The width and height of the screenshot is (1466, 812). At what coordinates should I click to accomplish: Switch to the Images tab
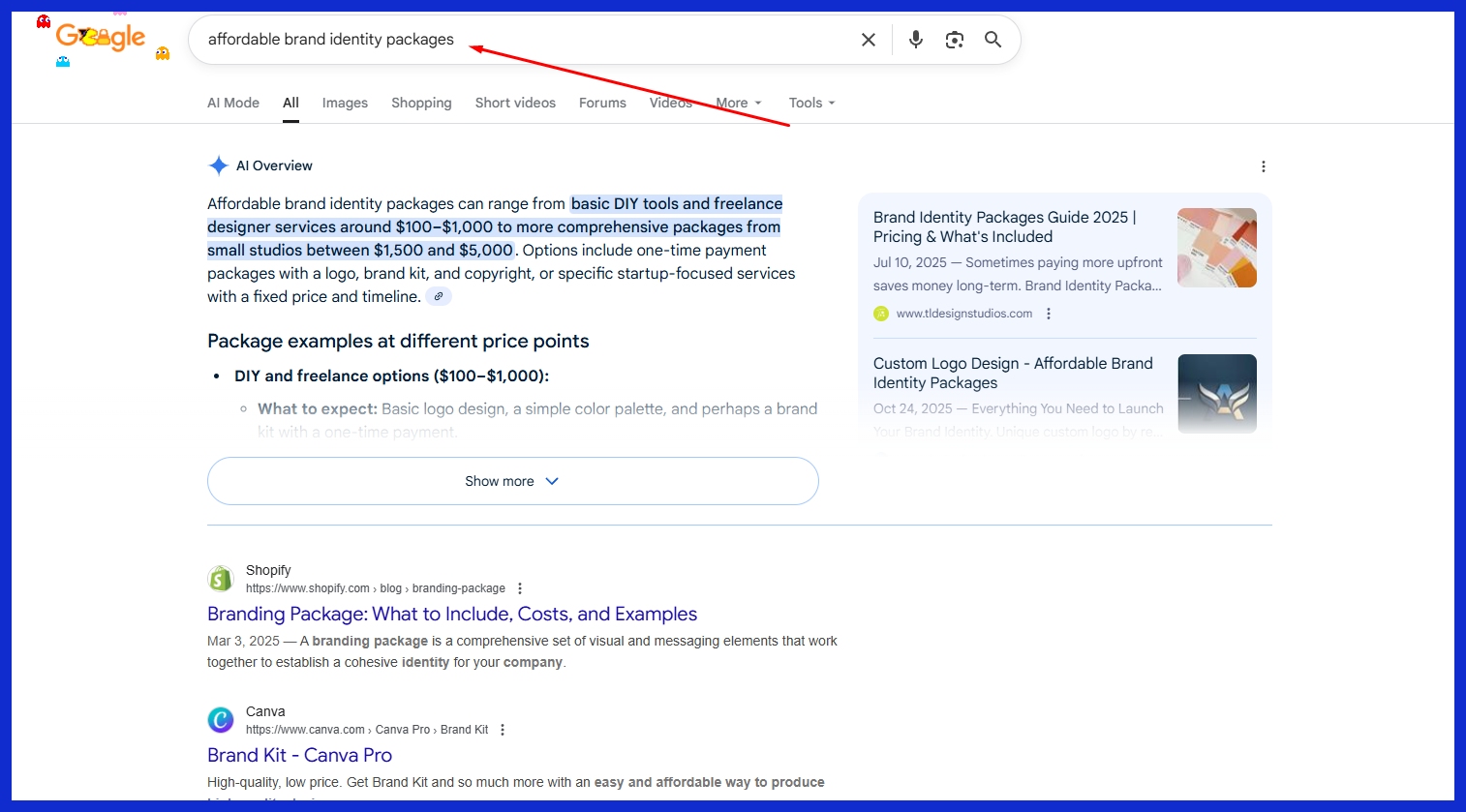tap(345, 102)
